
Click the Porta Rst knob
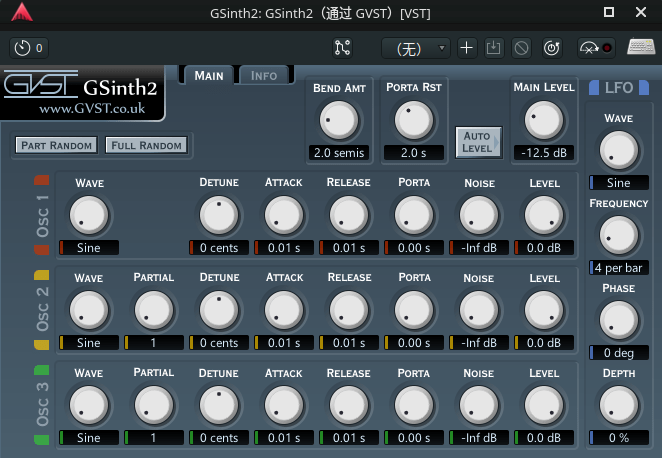(x=414, y=120)
